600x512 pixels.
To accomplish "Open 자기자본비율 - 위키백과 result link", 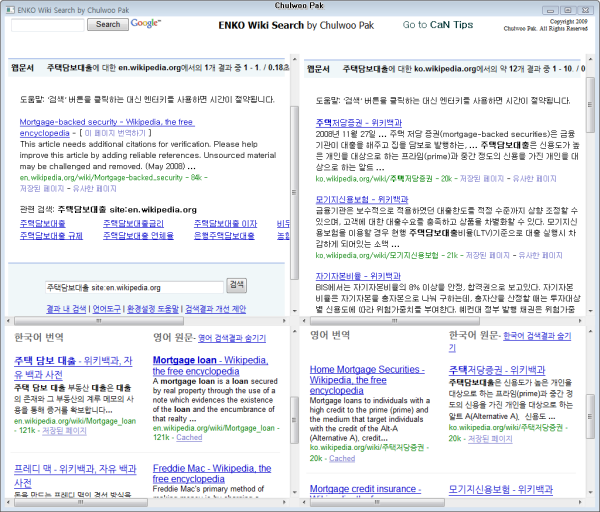I will [x=358, y=276].
